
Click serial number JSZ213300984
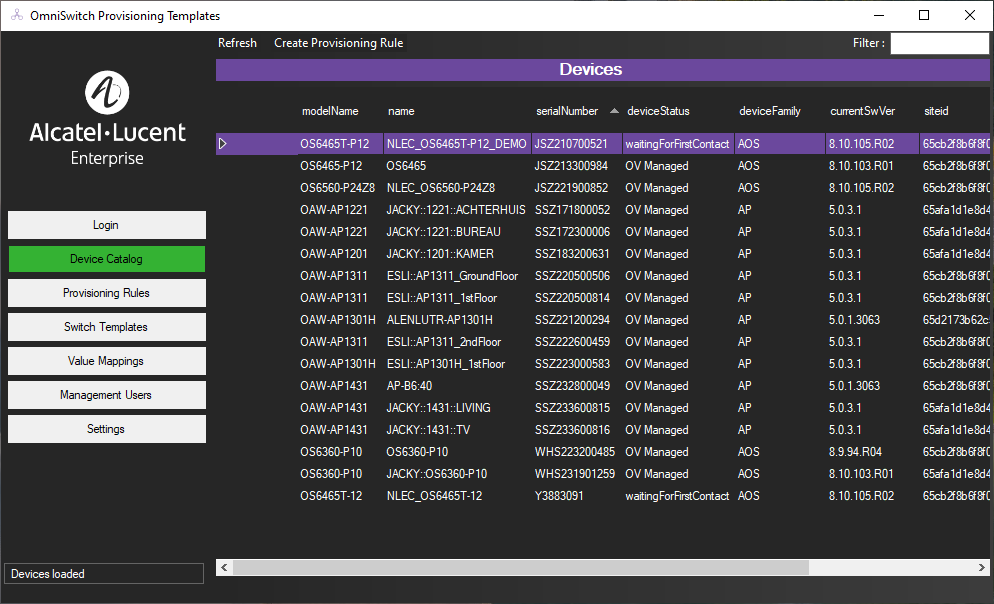click(x=571, y=166)
